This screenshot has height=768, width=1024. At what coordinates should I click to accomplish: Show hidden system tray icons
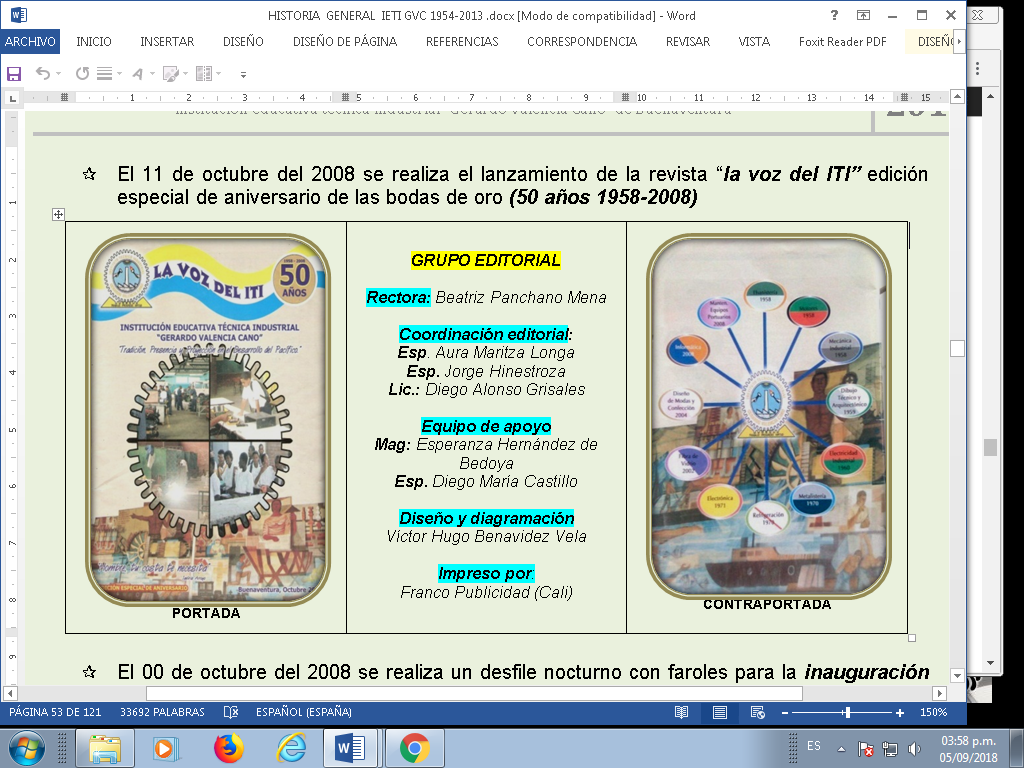pyautogui.click(x=841, y=749)
